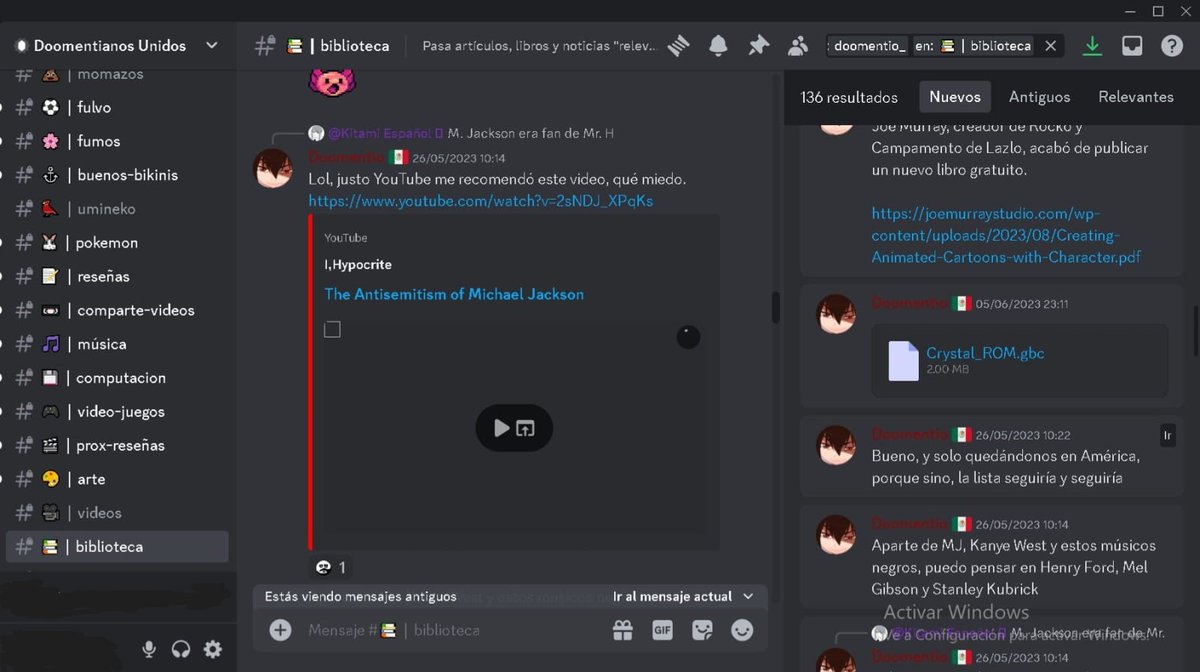Expand Ir al mensaje actual chevron
The width and height of the screenshot is (1200, 672).
click(748, 596)
